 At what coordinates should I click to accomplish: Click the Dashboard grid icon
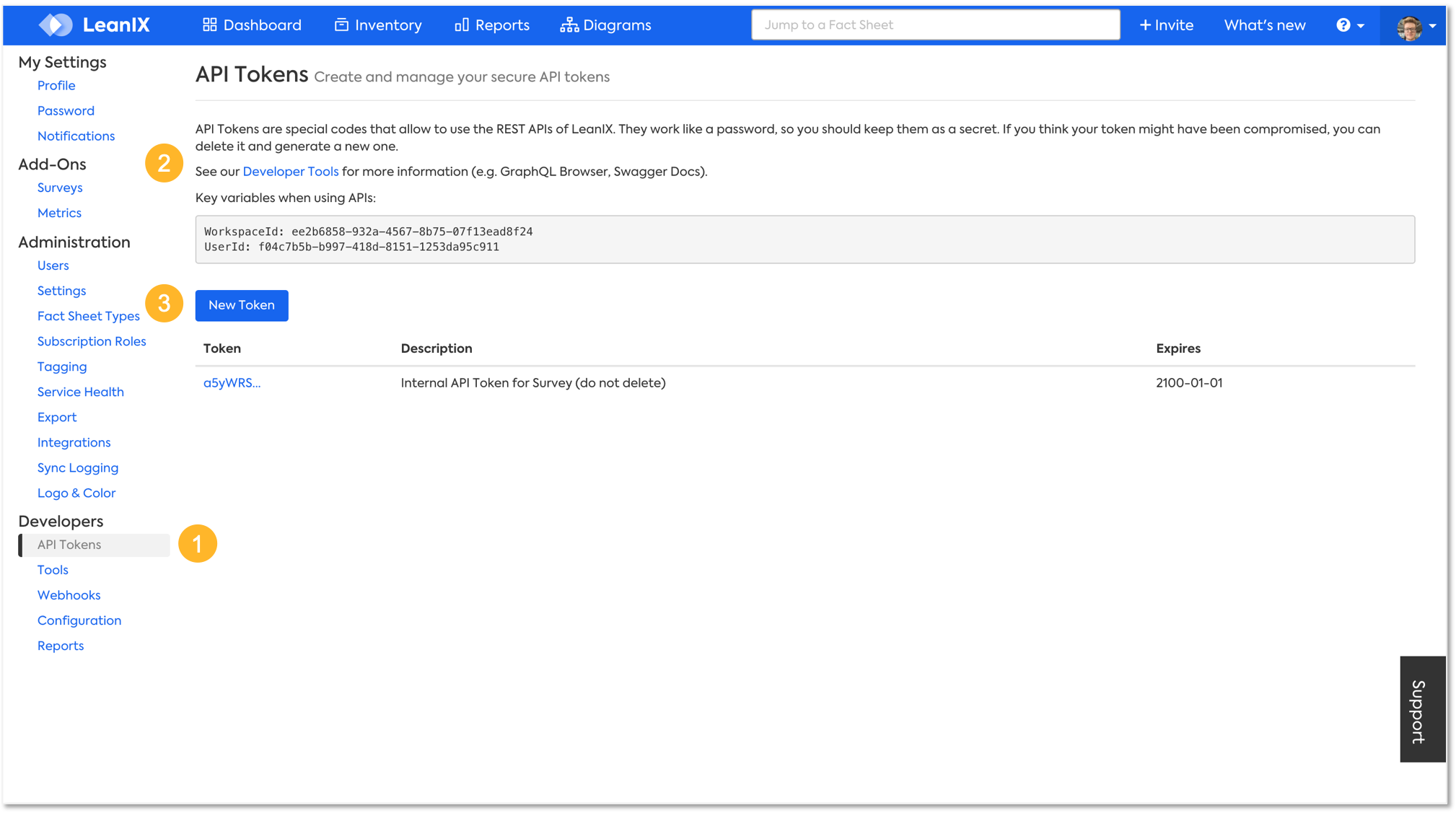pyautogui.click(x=209, y=25)
